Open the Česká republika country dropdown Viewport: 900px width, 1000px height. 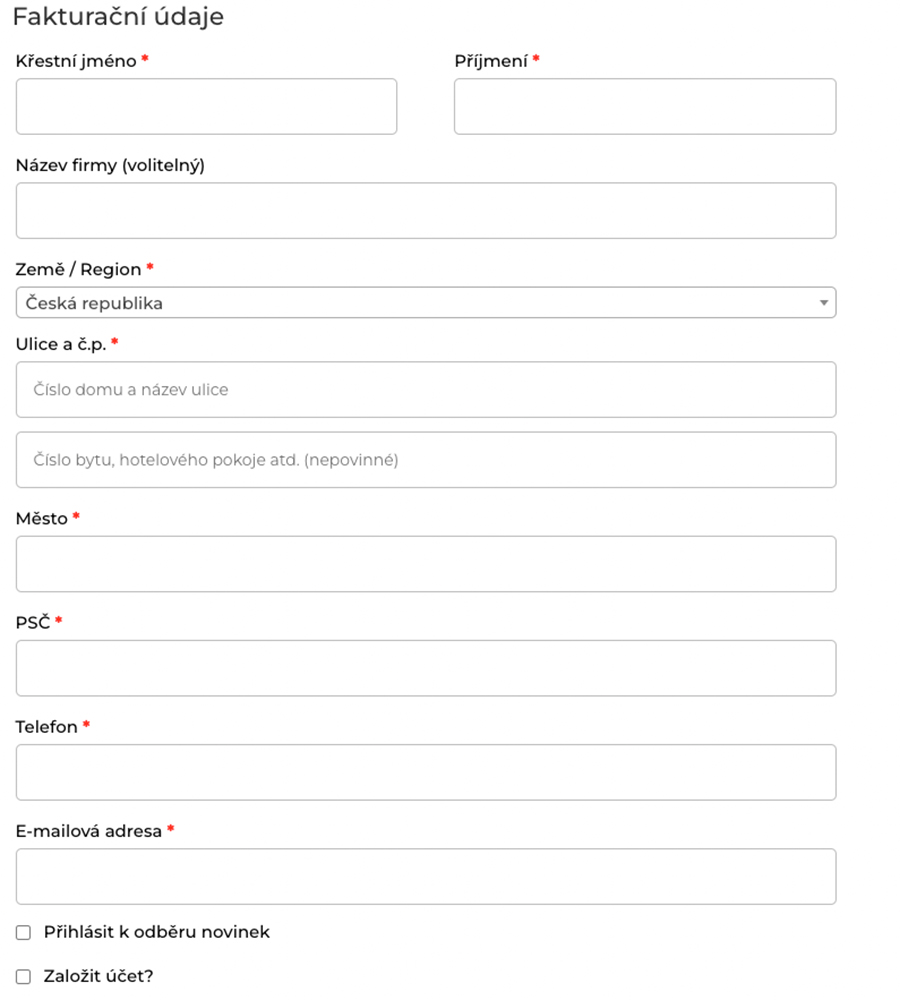pyautogui.click(x=426, y=303)
